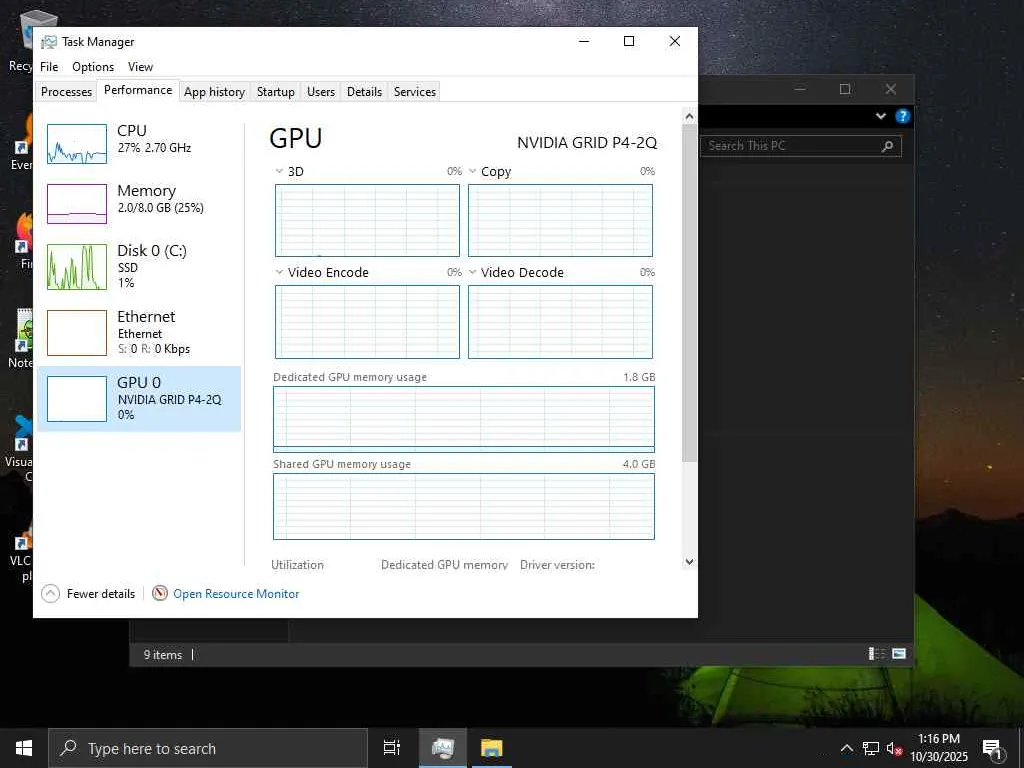Image resolution: width=1024 pixels, height=768 pixels.
Task: Open the taskbar clock and date
Action: pos(939,748)
